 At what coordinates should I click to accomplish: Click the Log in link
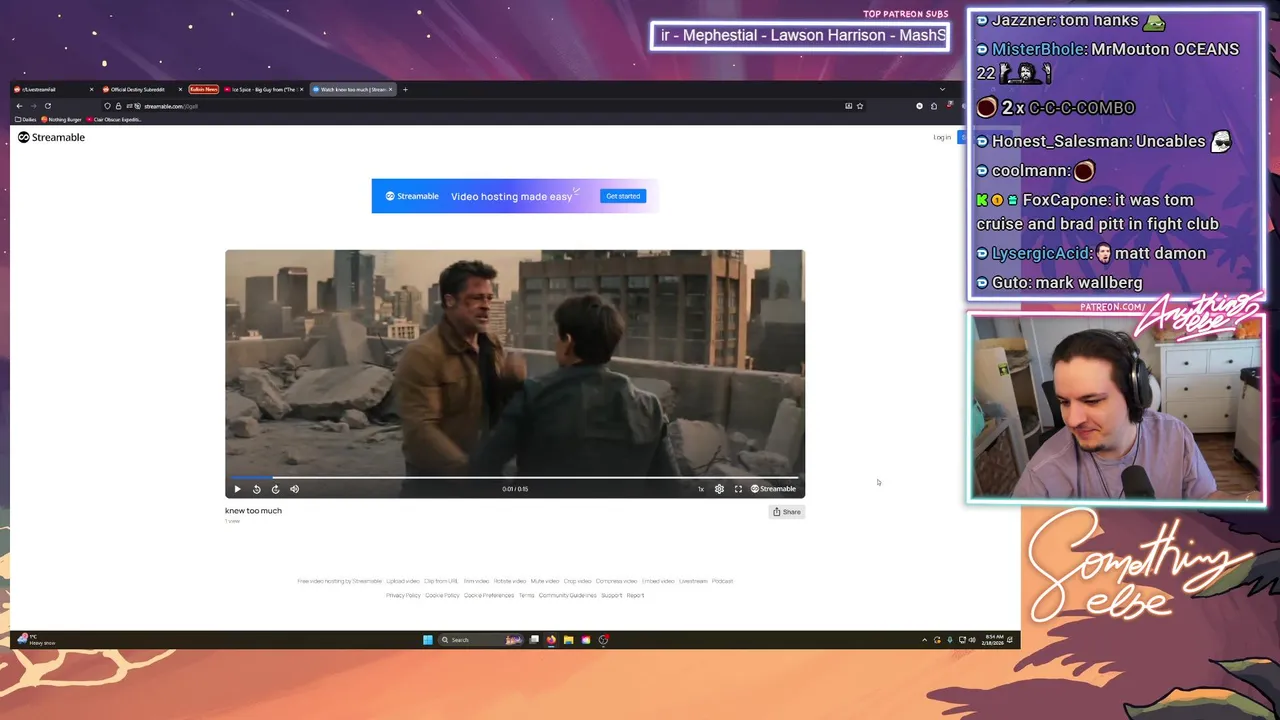(942, 137)
